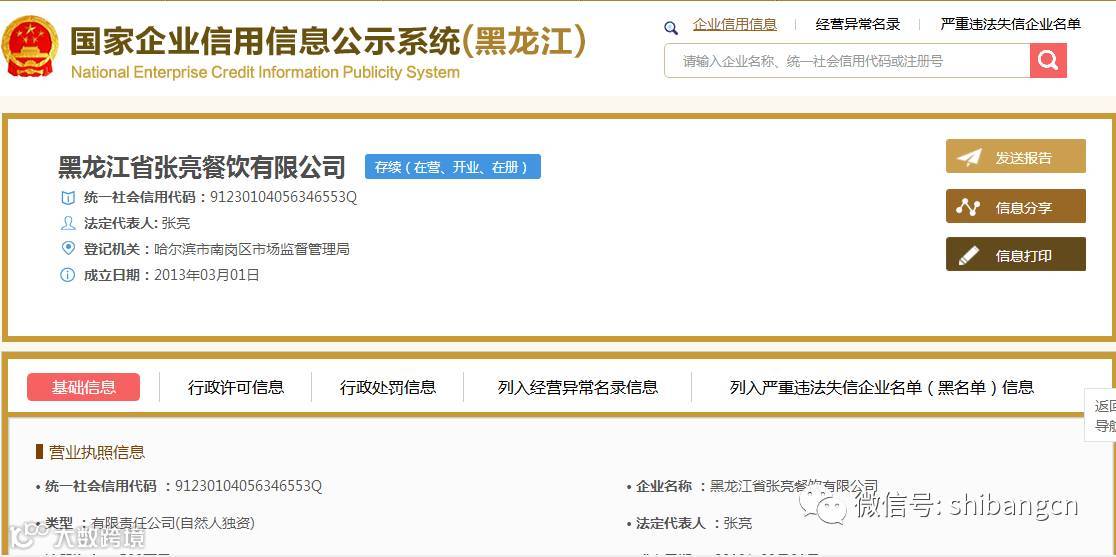Open the 列入严重违法失信企业名单（黑名单）信息 tab

[882, 388]
